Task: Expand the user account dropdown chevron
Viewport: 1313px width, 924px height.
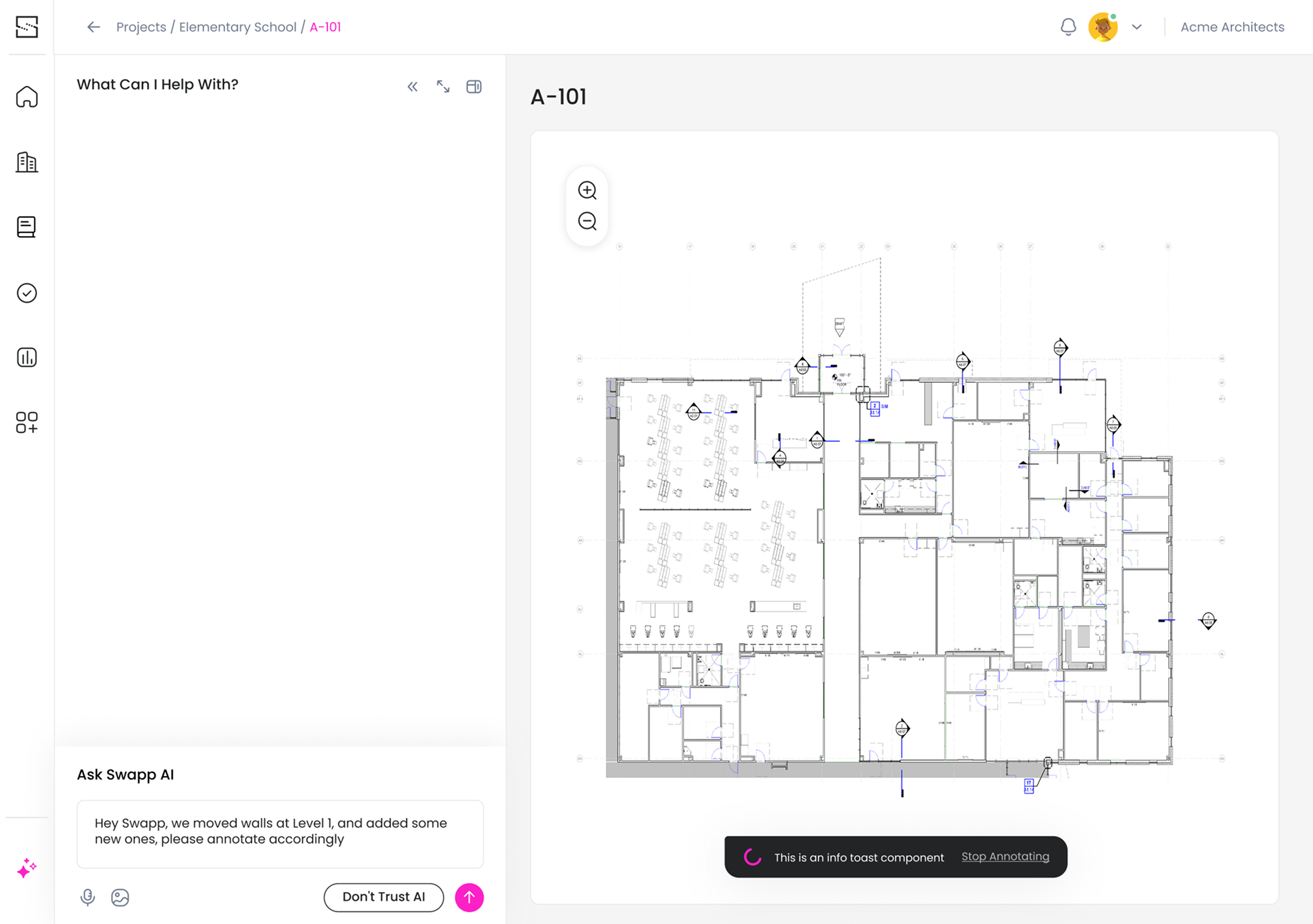Action: tap(1137, 27)
